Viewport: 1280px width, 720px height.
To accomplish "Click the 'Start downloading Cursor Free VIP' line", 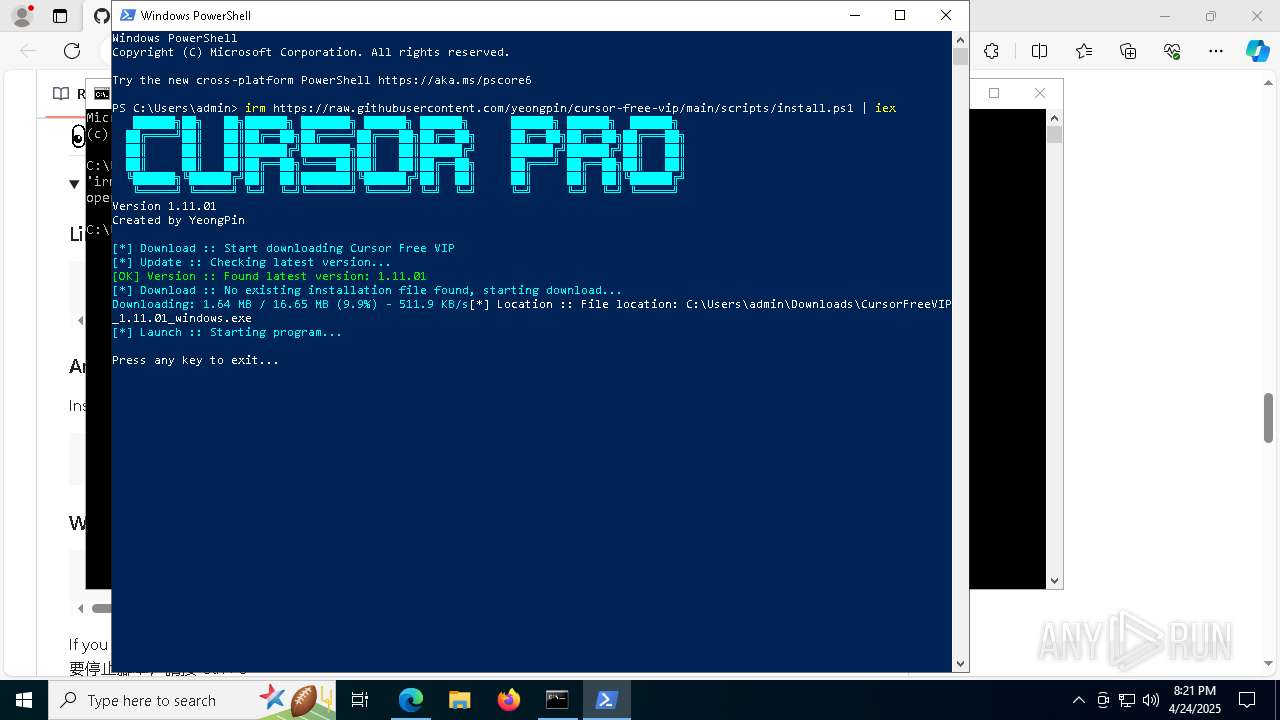I will [283, 248].
